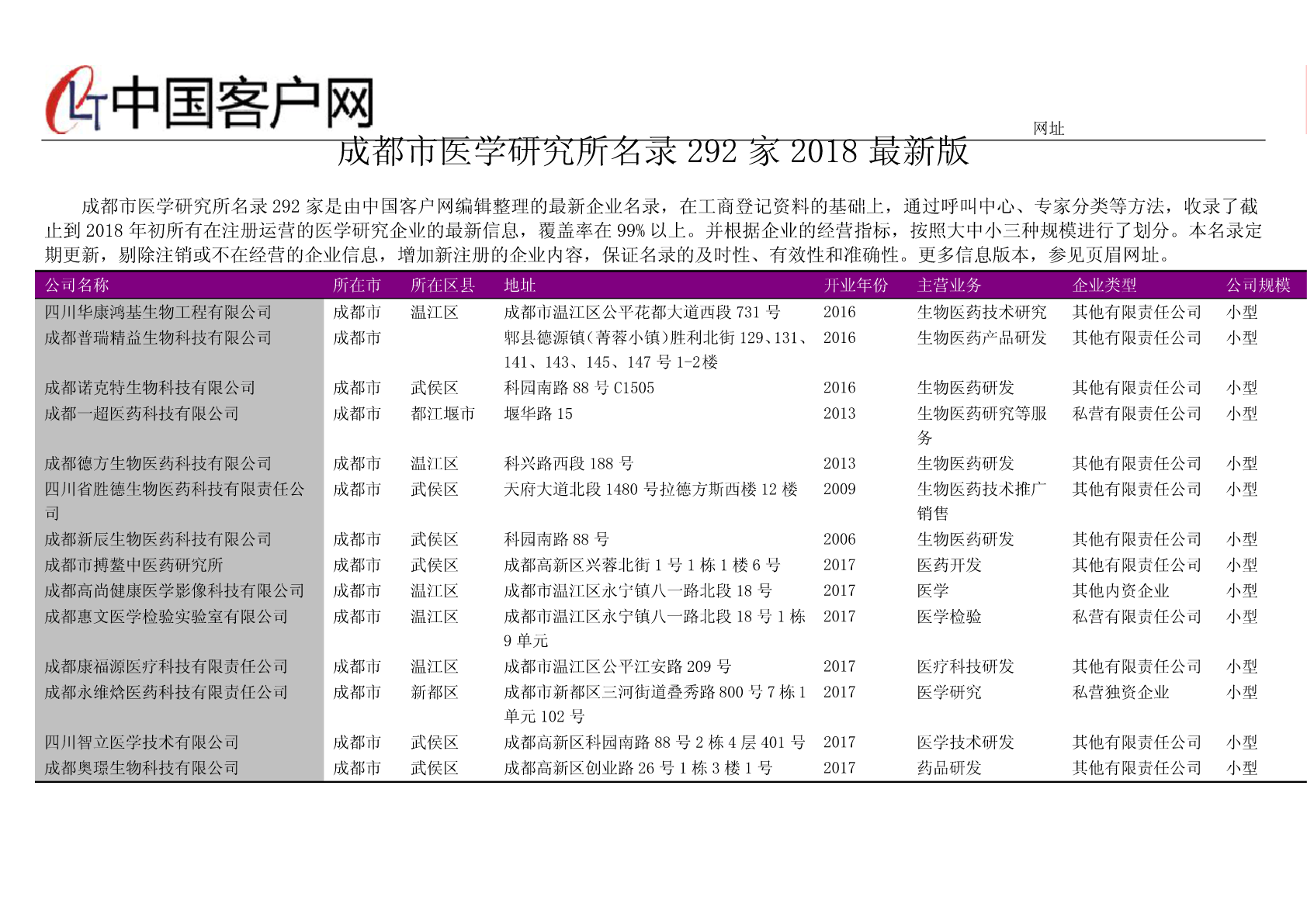This screenshot has width=1307, height=924.
Task: Click business cell 药品研发
Action: coord(949,768)
